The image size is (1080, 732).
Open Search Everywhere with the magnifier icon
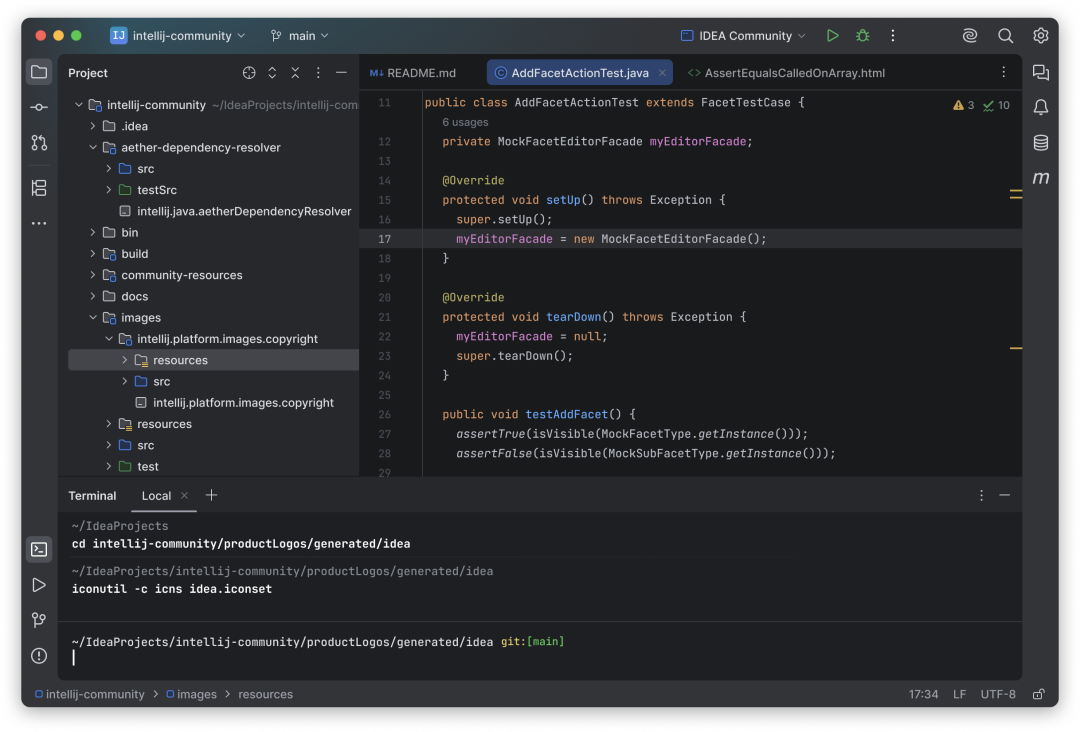pyautogui.click(x=1006, y=35)
